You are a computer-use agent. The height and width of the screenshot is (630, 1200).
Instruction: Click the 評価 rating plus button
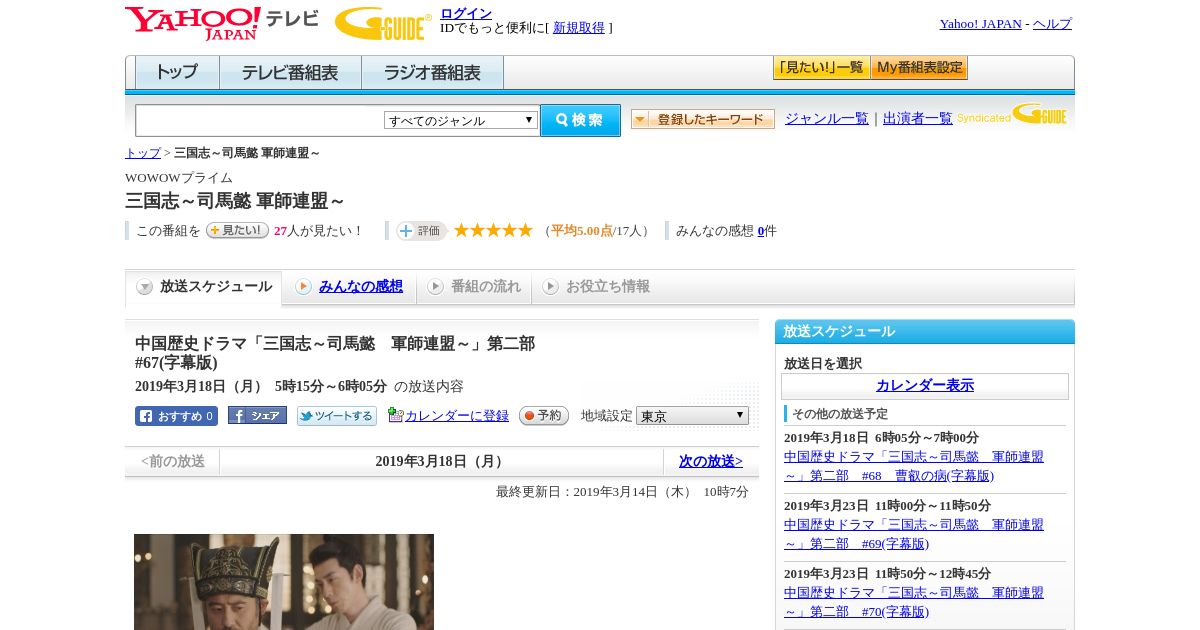(x=421, y=230)
